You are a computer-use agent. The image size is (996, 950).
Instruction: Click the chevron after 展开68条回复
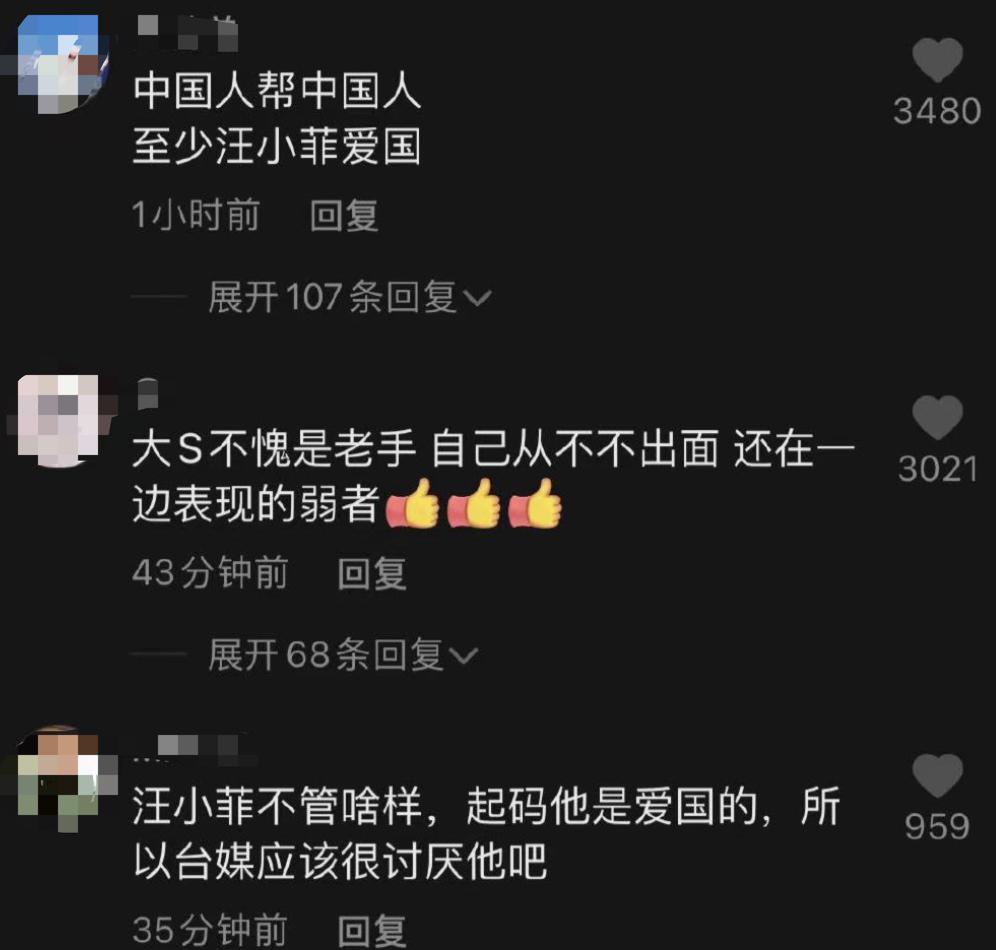pyautogui.click(x=463, y=655)
